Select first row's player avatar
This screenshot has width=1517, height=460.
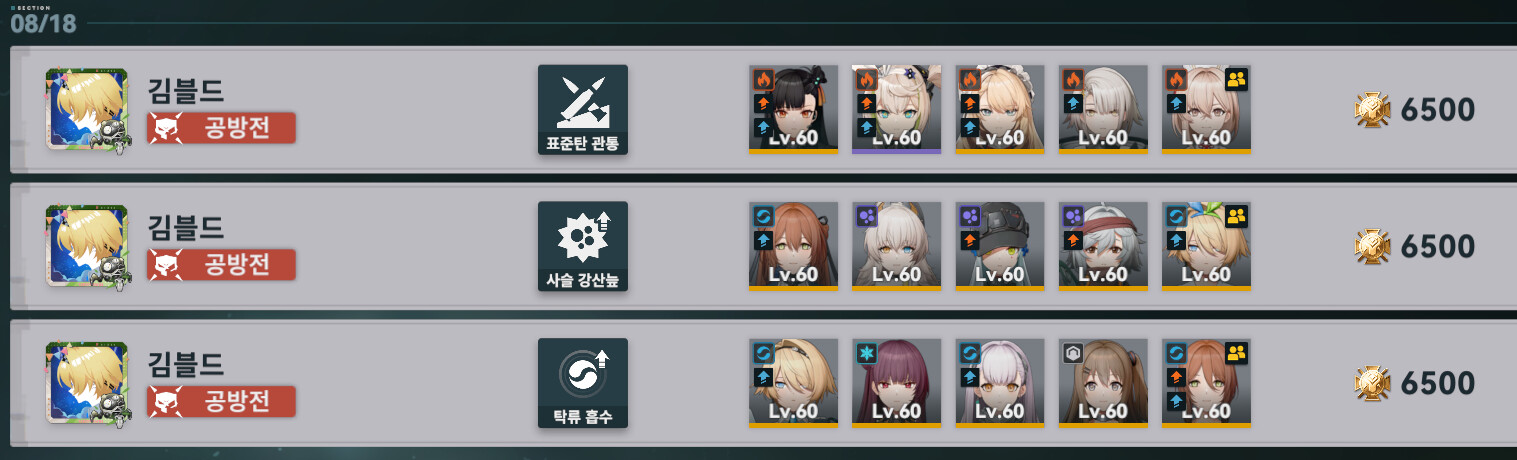coord(87,109)
